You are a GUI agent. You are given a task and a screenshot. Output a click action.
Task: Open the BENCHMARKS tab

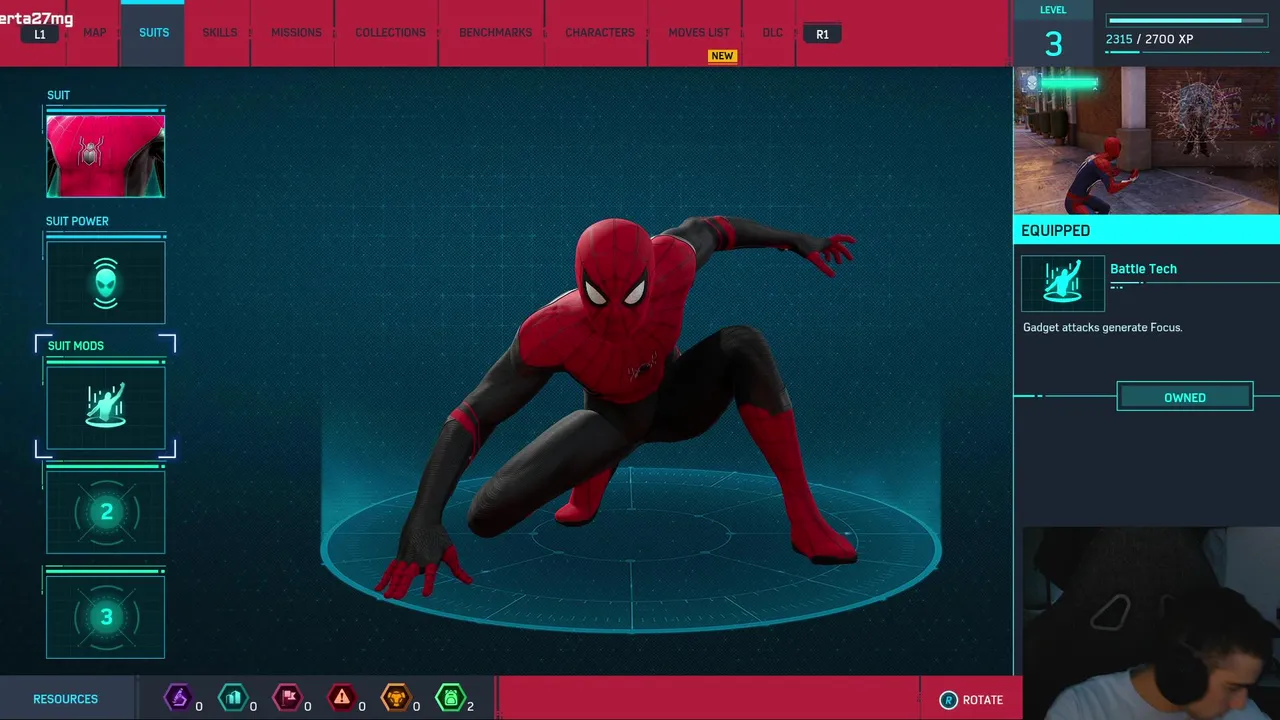[495, 32]
